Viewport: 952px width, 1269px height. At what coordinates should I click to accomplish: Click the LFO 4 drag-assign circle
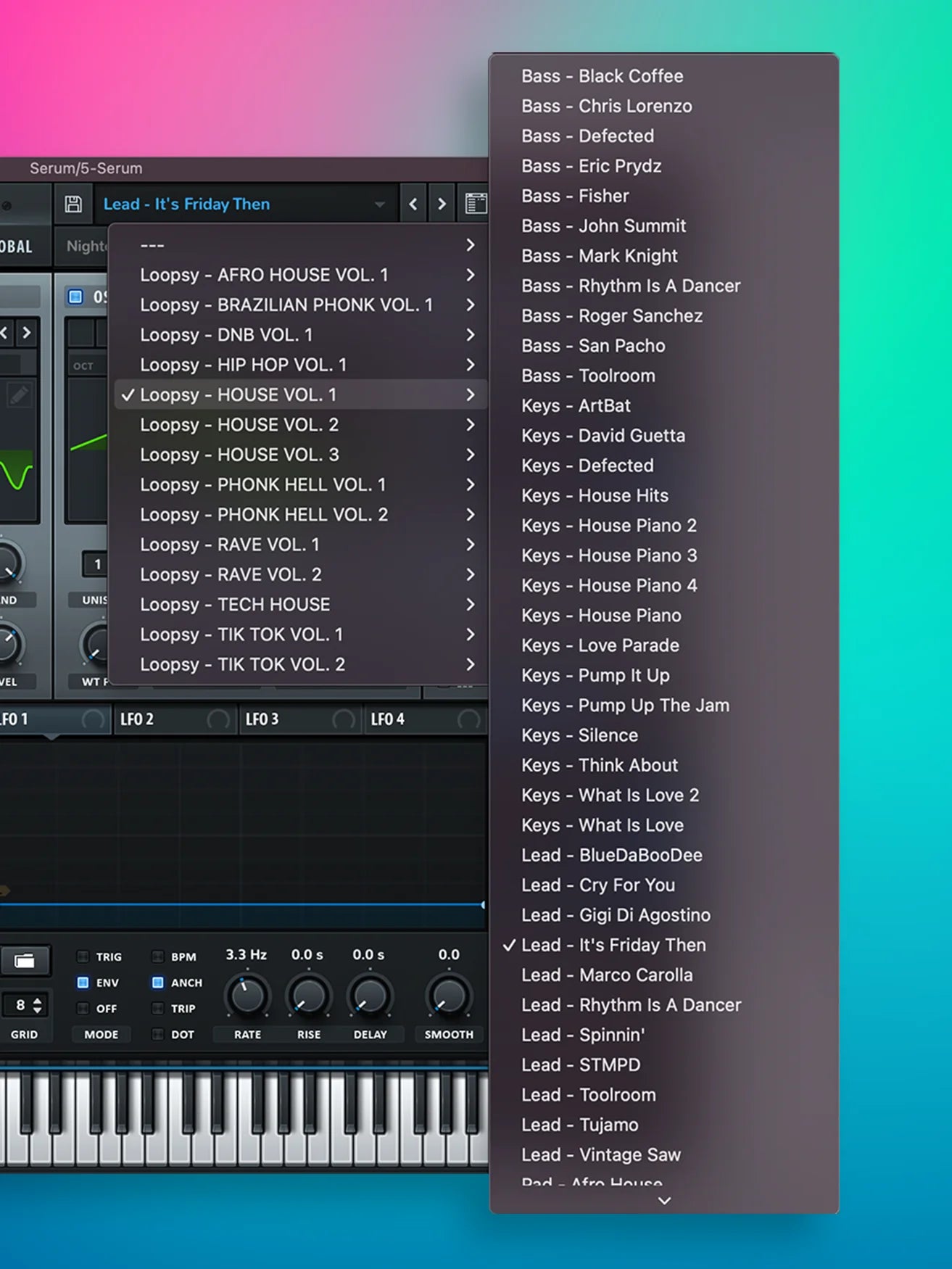468,719
